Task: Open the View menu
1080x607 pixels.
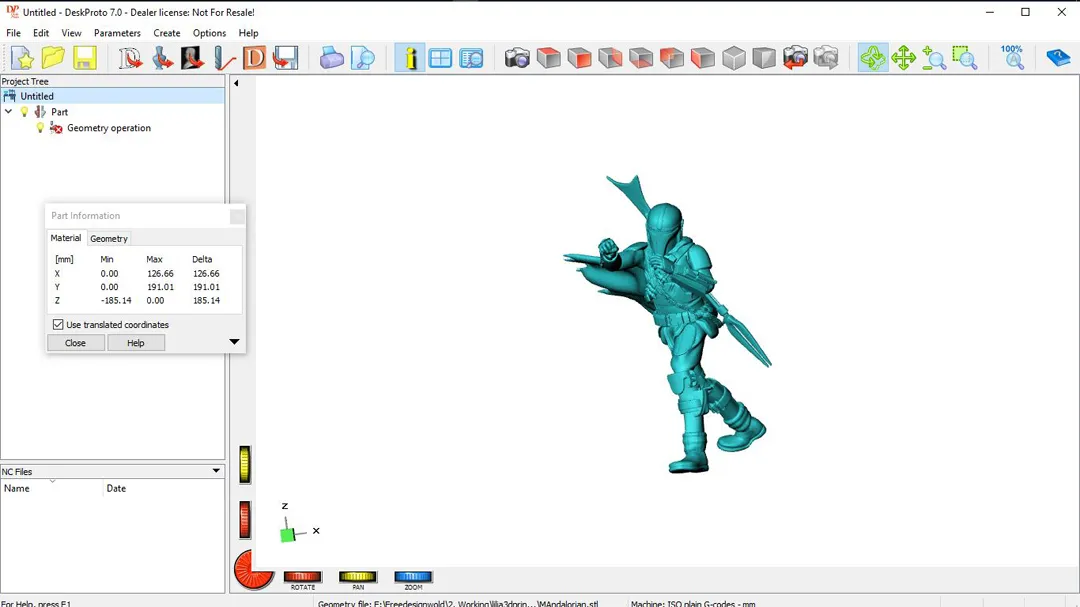Action: point(71,33)
